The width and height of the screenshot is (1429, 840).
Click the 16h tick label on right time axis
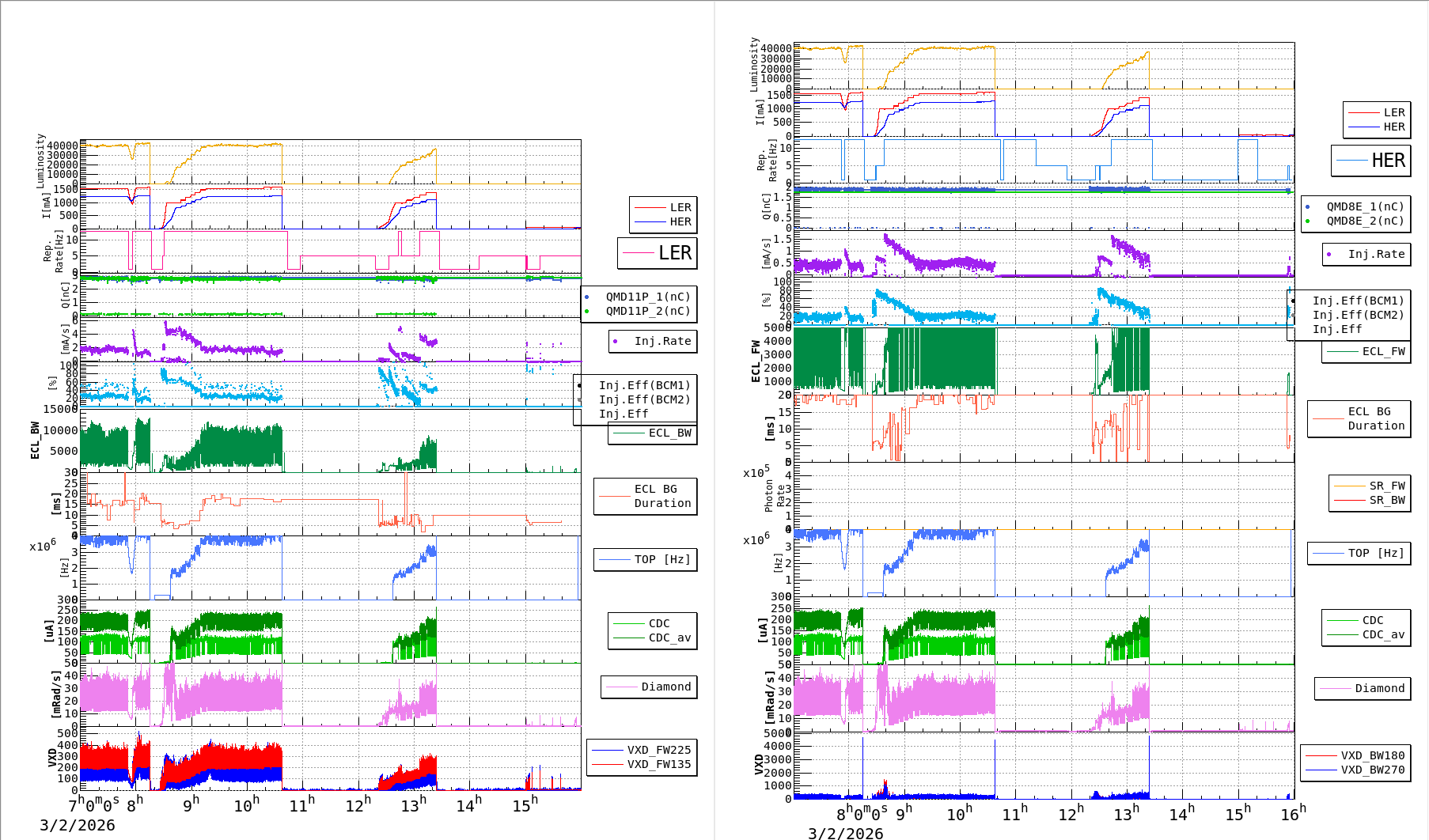tap(1292, 814)
